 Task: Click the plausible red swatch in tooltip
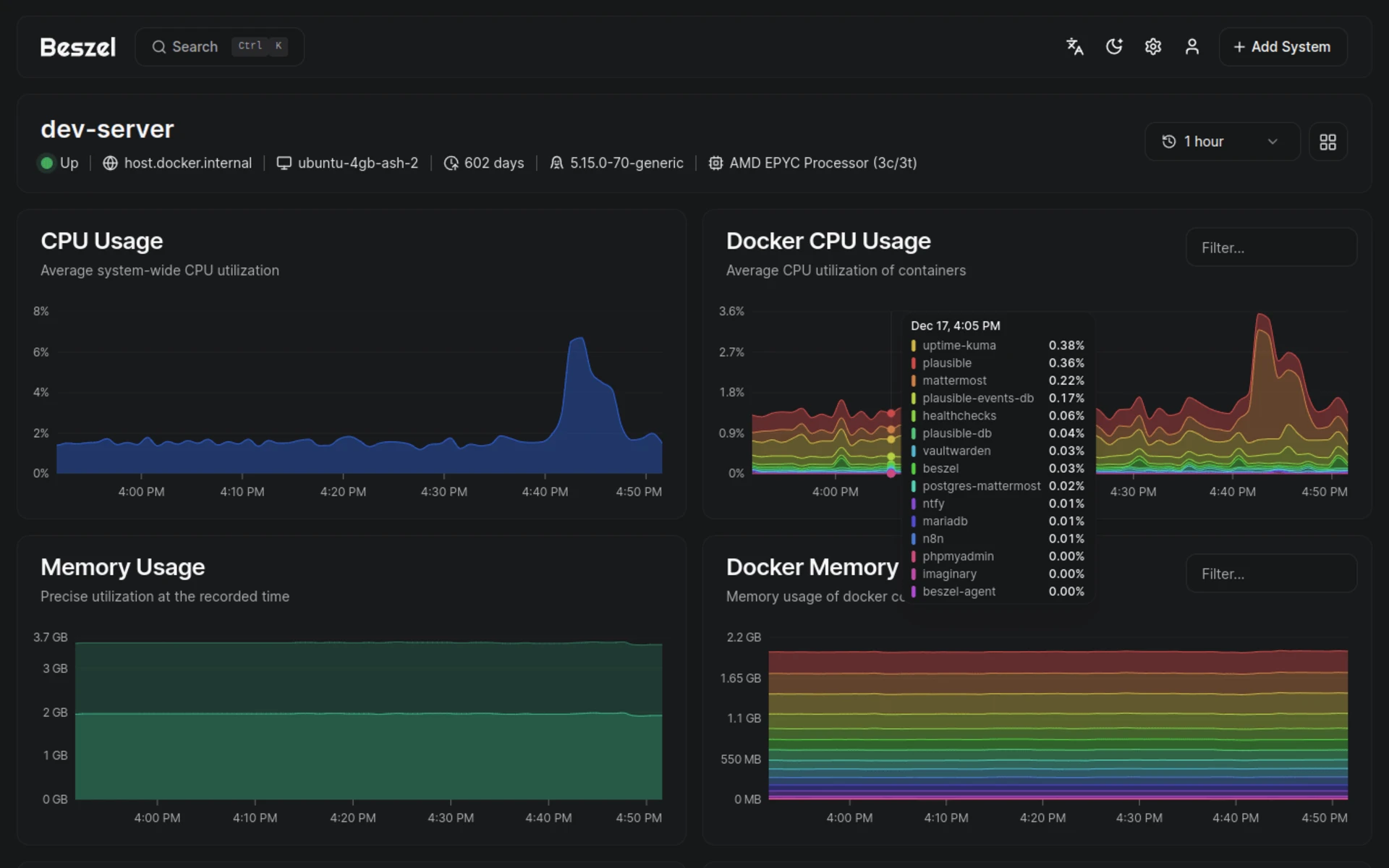coord(914,363)
